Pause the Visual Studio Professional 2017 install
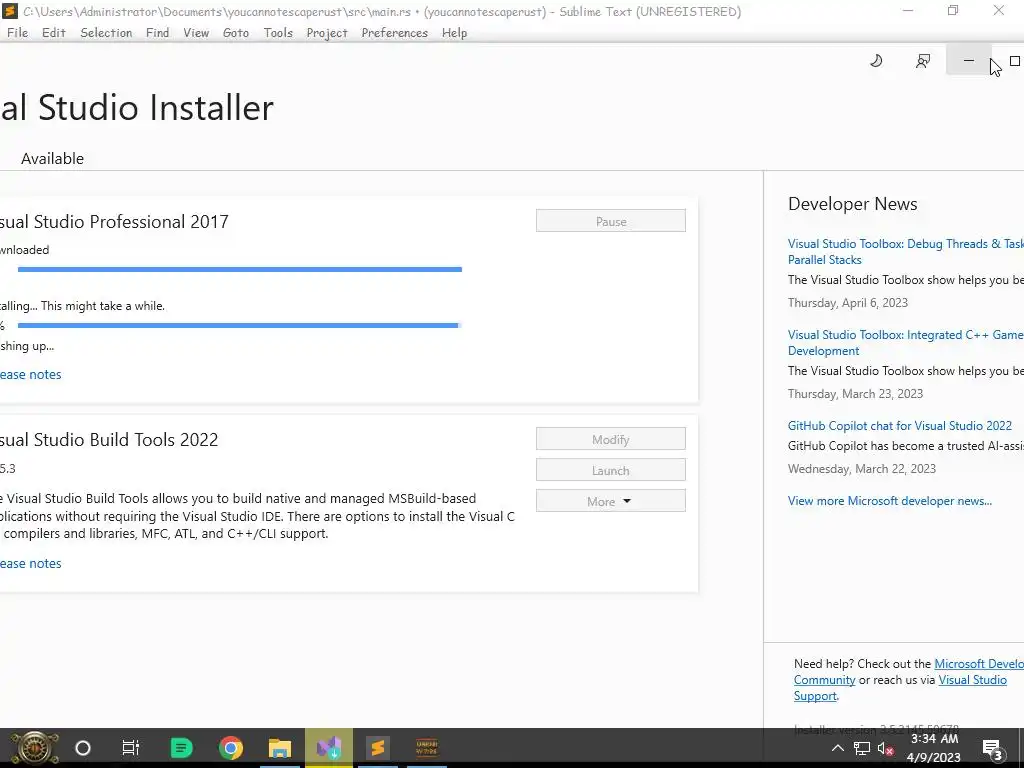 click(611, 221)
